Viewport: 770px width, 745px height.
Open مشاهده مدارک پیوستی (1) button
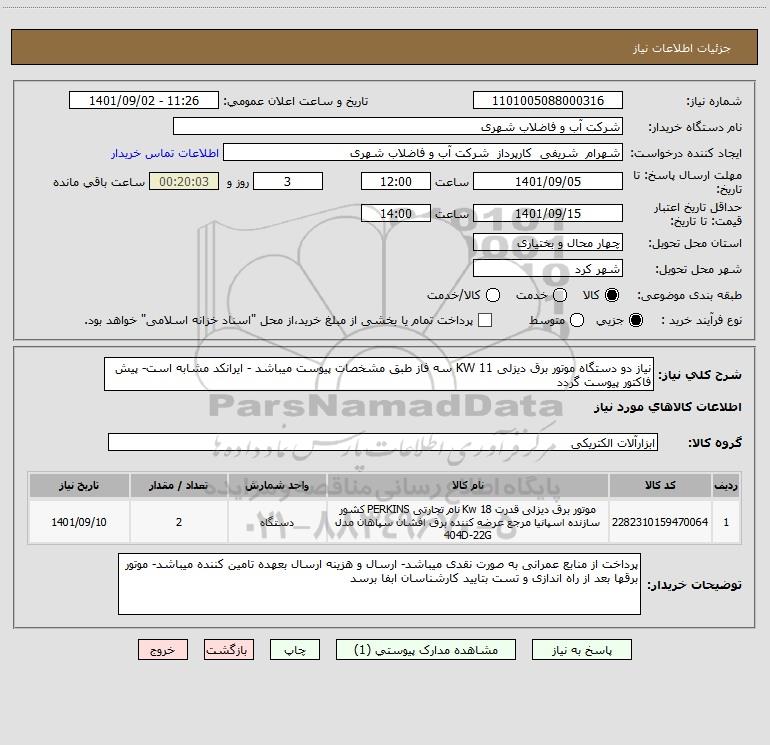coord(426,650)
